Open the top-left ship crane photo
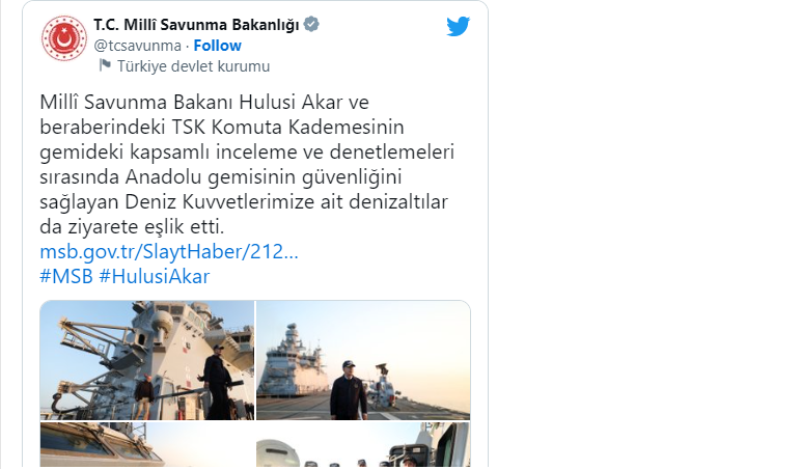This screenshot has width=800, height=469. pyautogui.click(x=147, y=360)
